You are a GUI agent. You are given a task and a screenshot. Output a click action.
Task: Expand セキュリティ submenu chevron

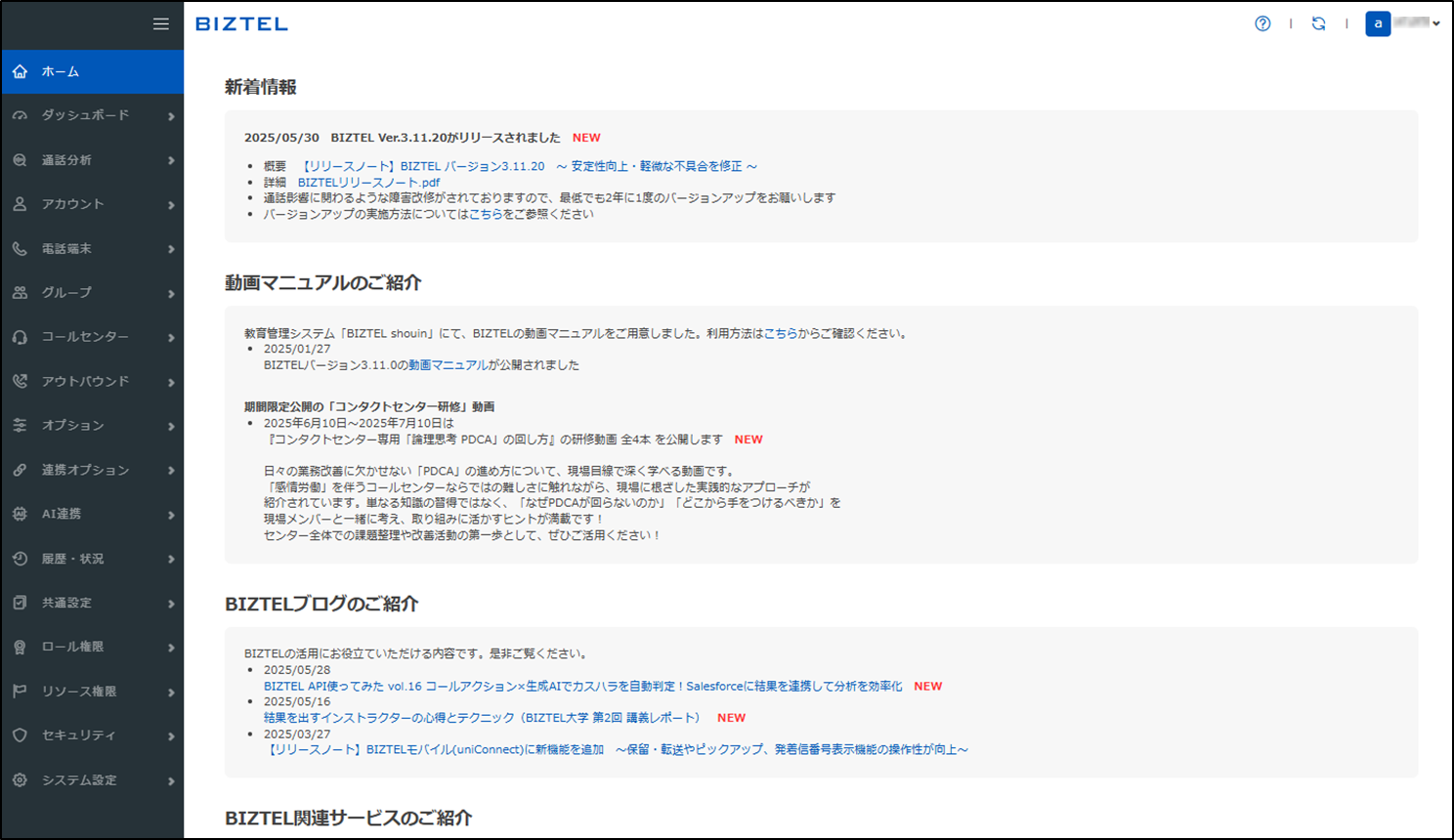click(171, 736)
